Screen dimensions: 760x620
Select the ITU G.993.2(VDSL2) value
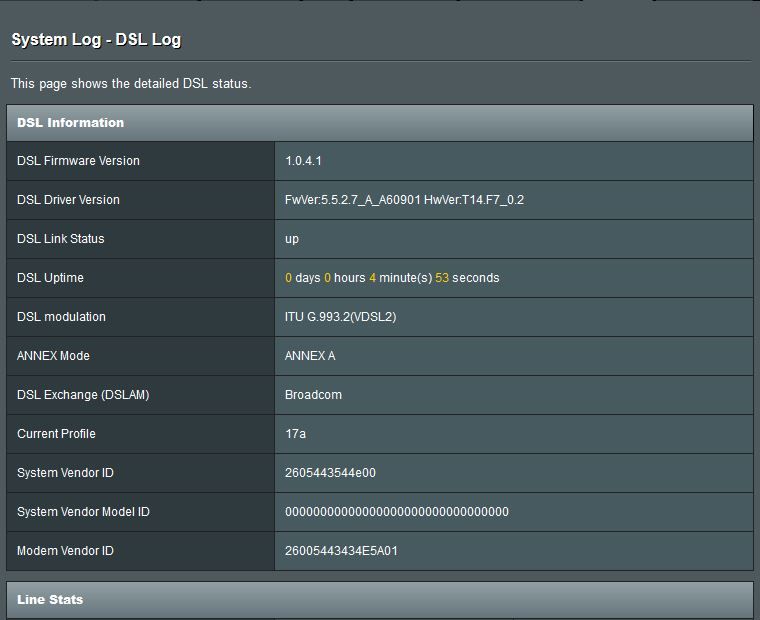pos(341,317)
